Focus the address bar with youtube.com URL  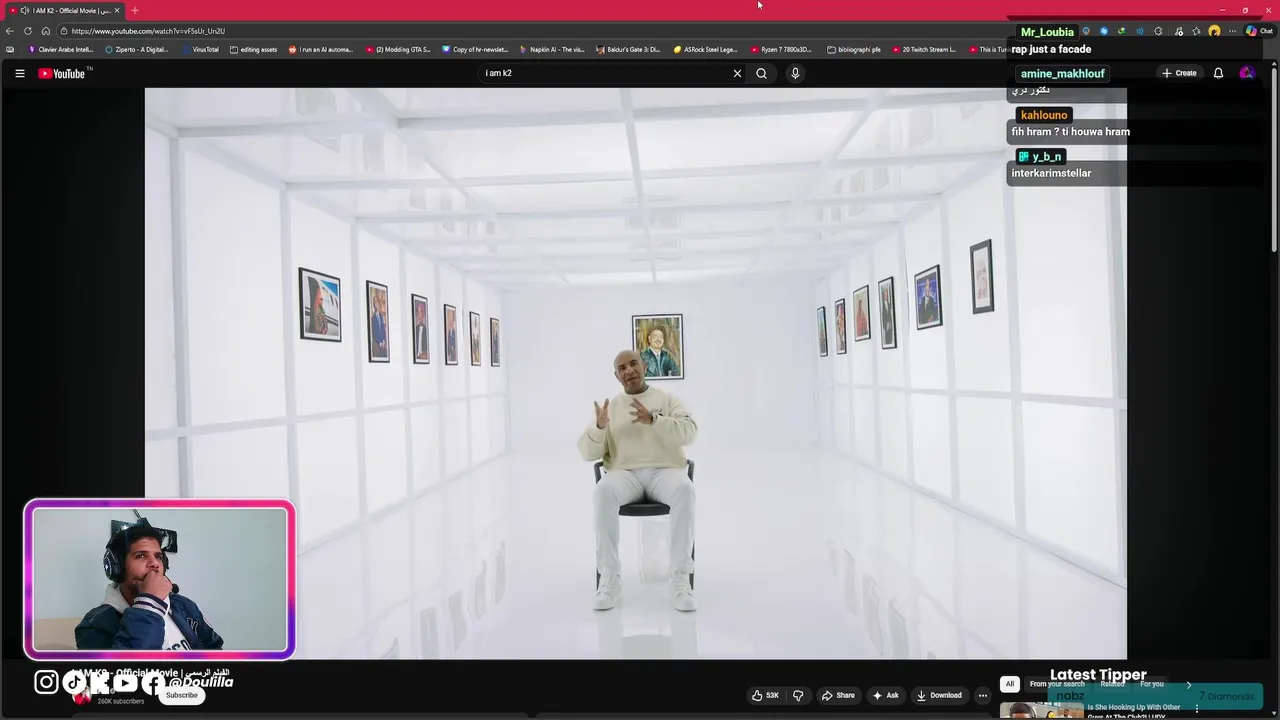(x=530, y=31)
